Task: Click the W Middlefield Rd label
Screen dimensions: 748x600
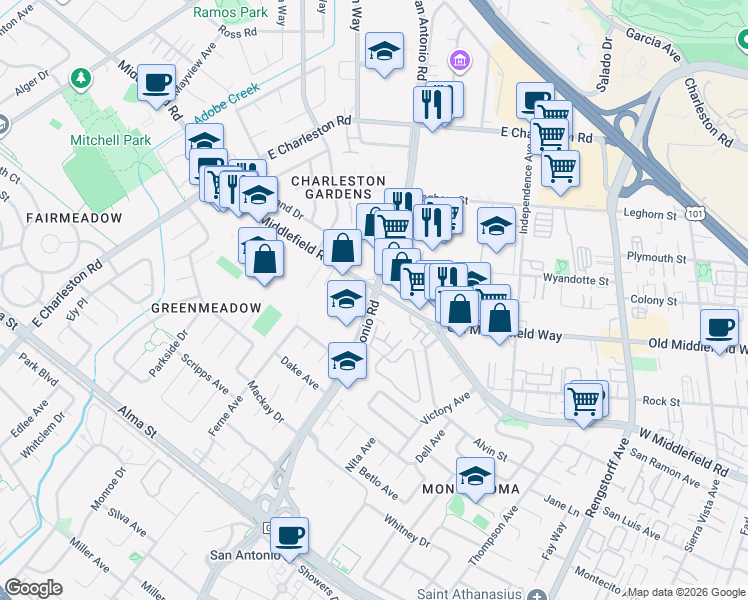Action: [684, 453]
